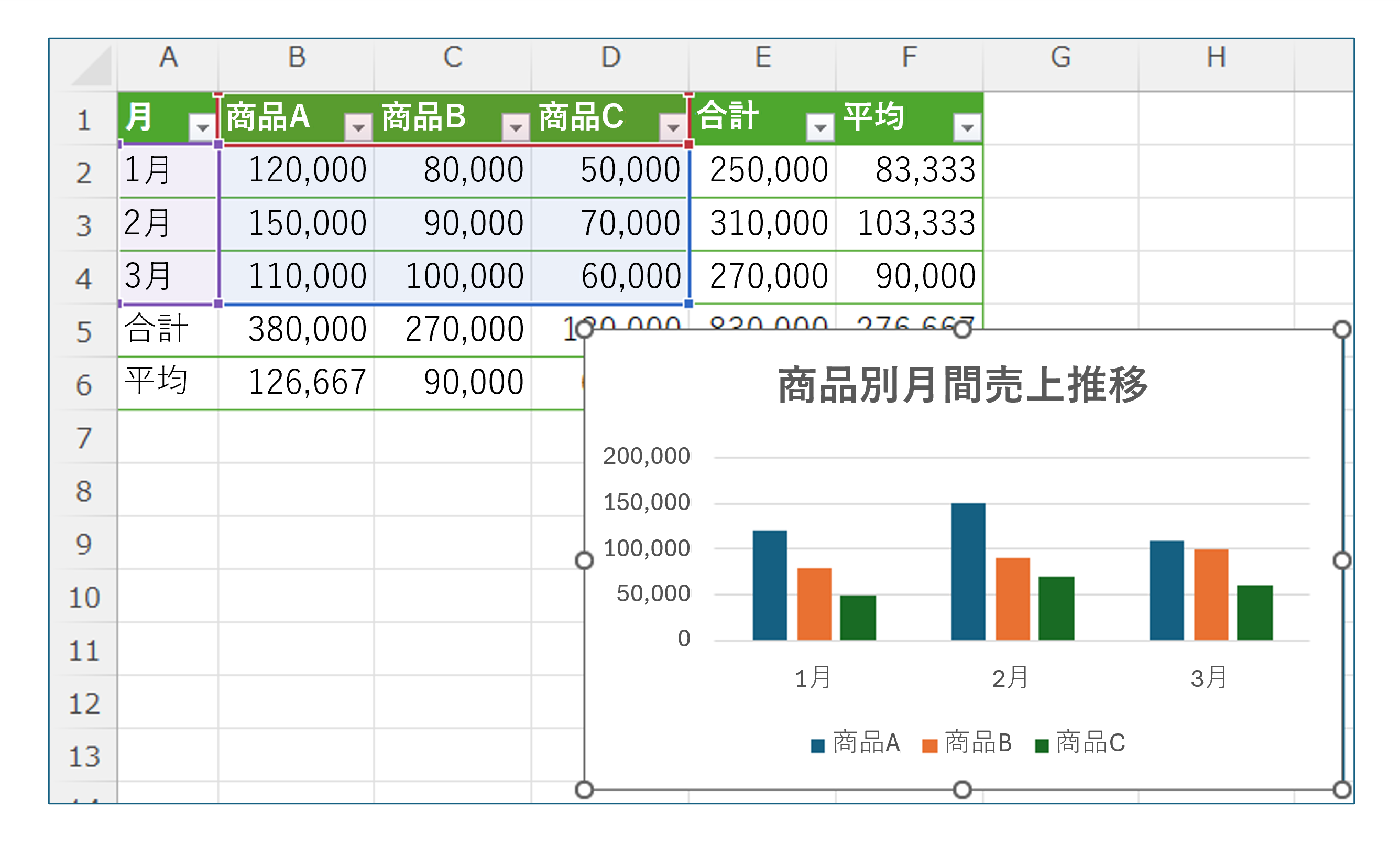The height and width of the screenshot is (854, 1400).
Task: Select cell containing 150,000
Action: pyautogui.click(x=307, y=223)
